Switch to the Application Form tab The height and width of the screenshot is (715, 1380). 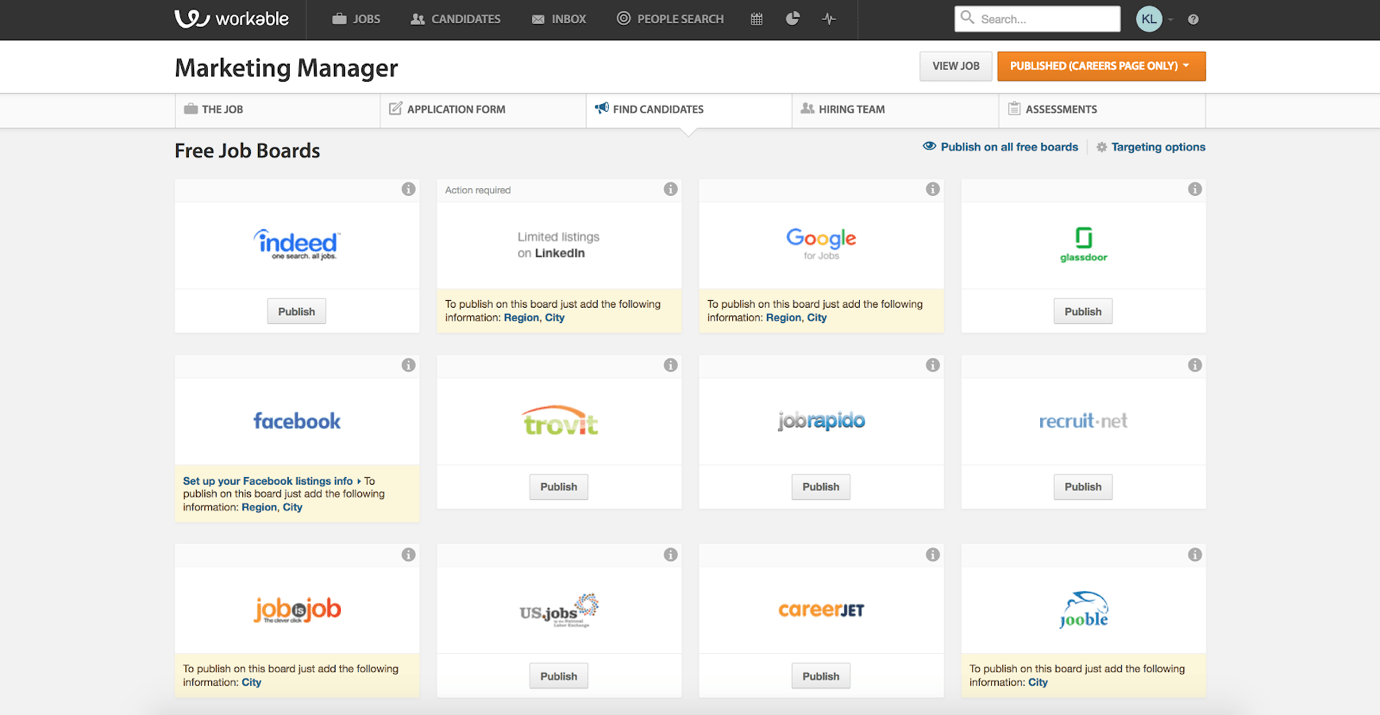click(483, 110)
